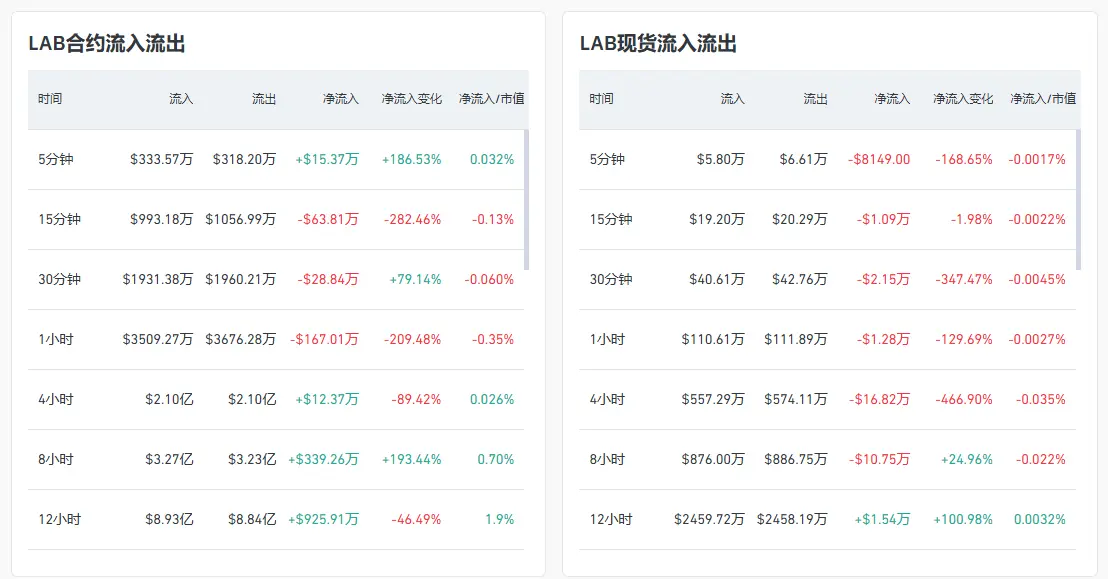Viewport: 1108px width, 579px height.
Task: Click inflow value $333.57万
Action: click(x=161, y=159)
